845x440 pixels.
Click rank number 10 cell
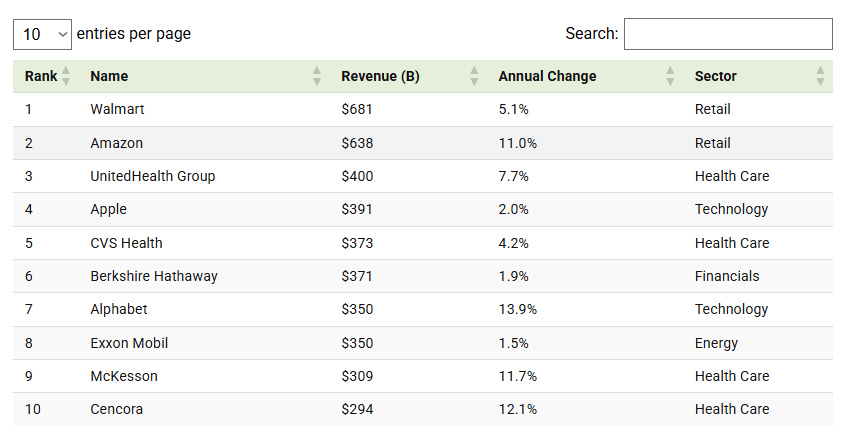click(x=32, y=409)
